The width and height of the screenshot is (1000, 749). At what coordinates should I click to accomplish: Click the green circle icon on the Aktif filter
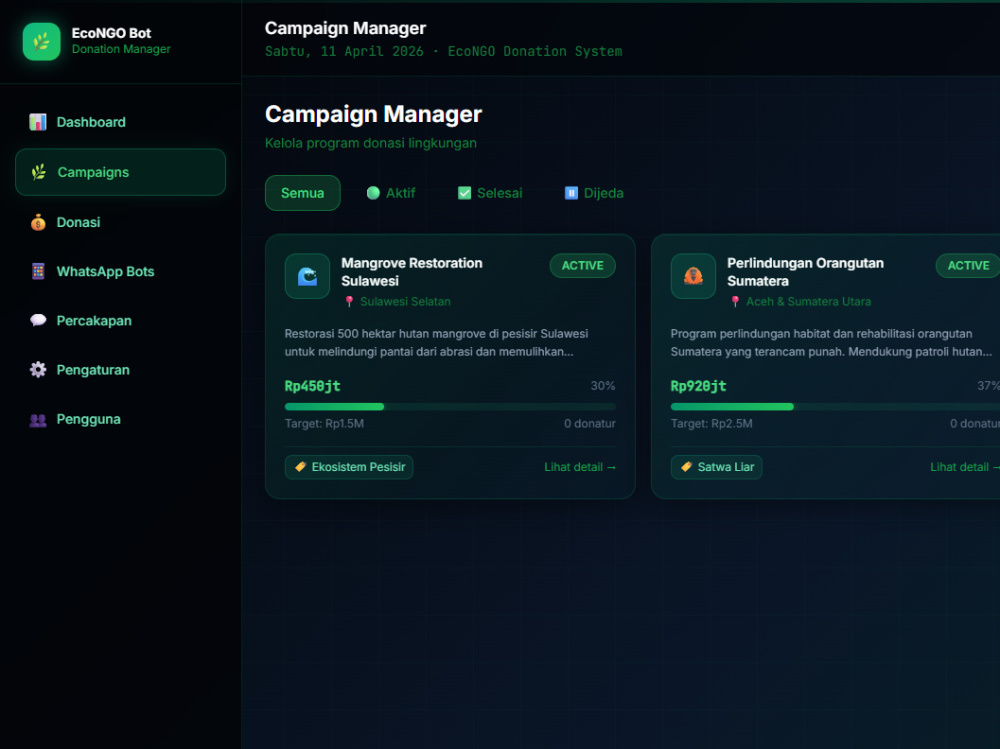point(373,193)
